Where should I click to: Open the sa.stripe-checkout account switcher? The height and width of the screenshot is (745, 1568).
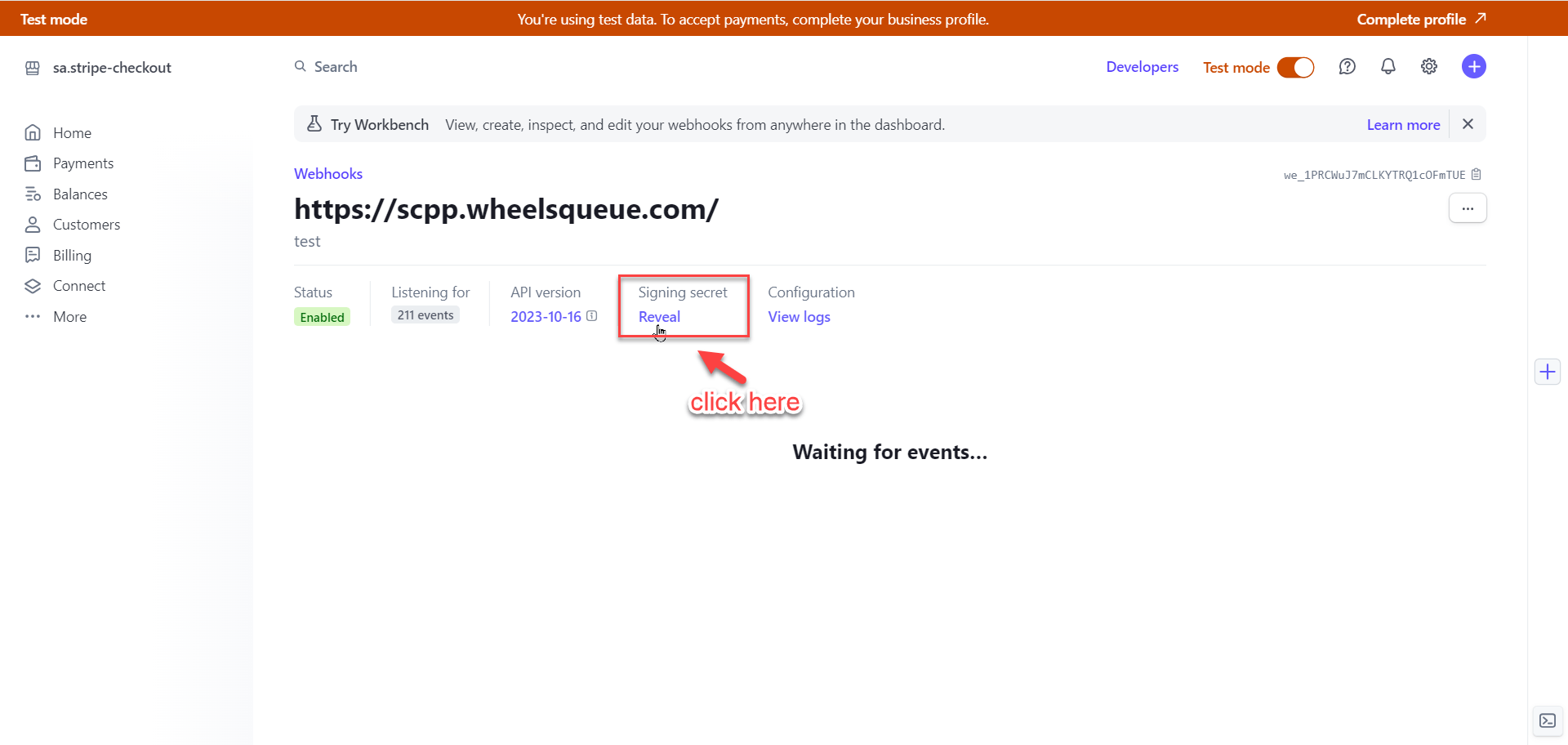pyautogui.click(x=112, y=68)
